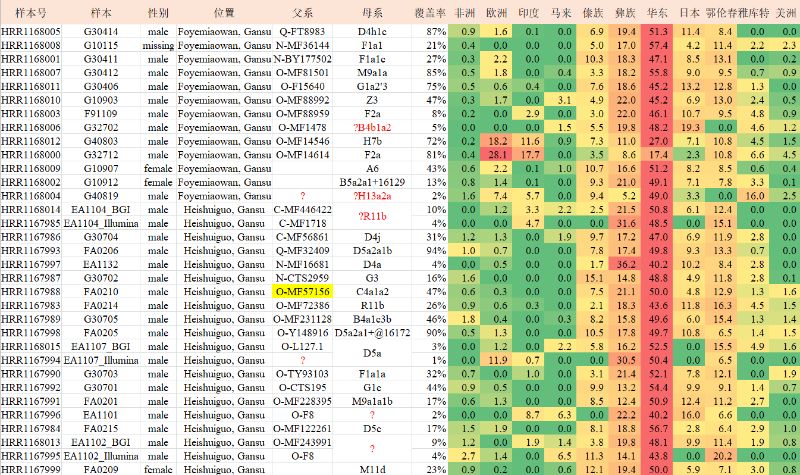The width and height of the screenshot is (800, 475).
Task: Click the 17.7 India value cell
Action: (530, 155)
